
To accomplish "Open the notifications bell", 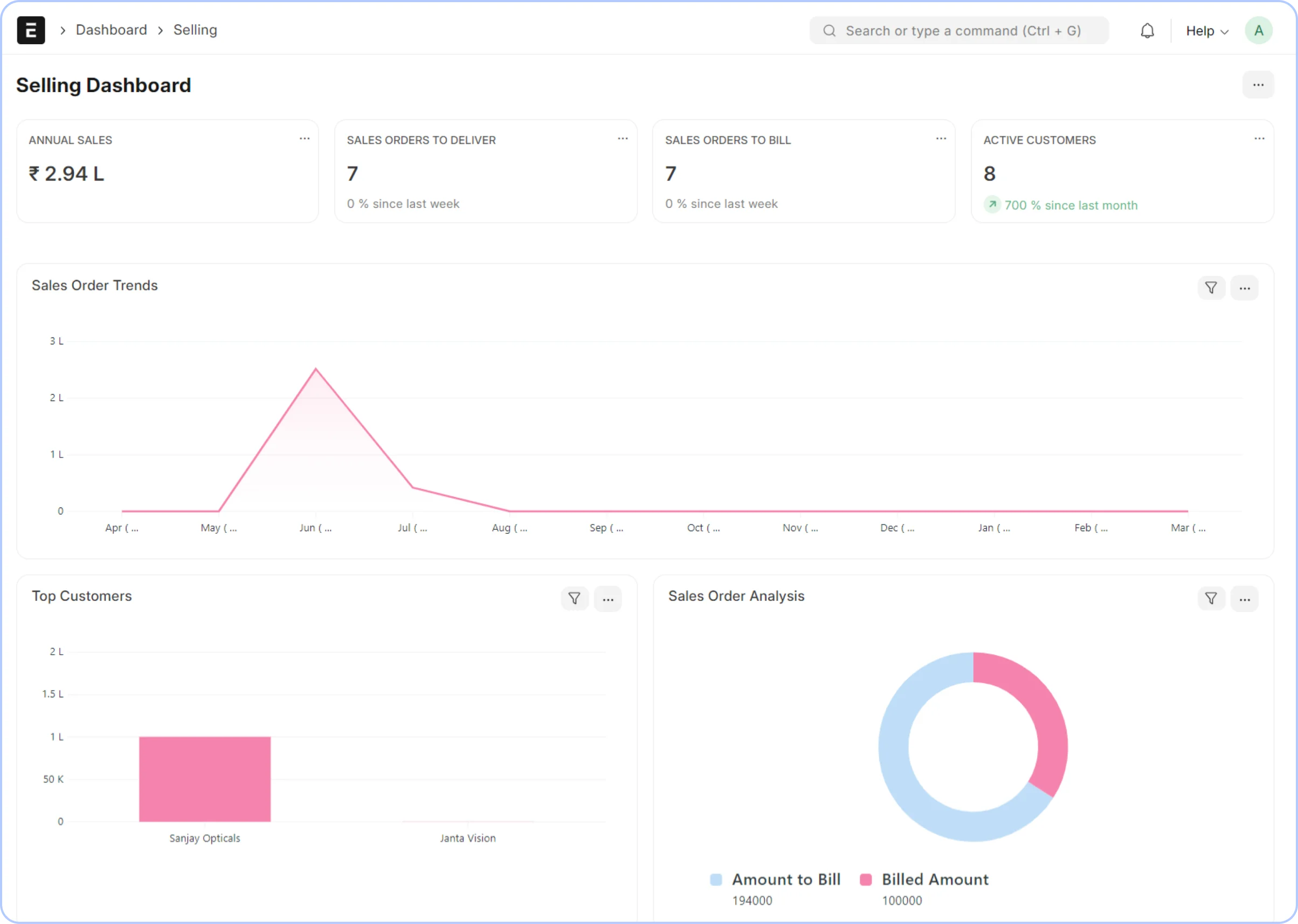I will click(1147, 31).
